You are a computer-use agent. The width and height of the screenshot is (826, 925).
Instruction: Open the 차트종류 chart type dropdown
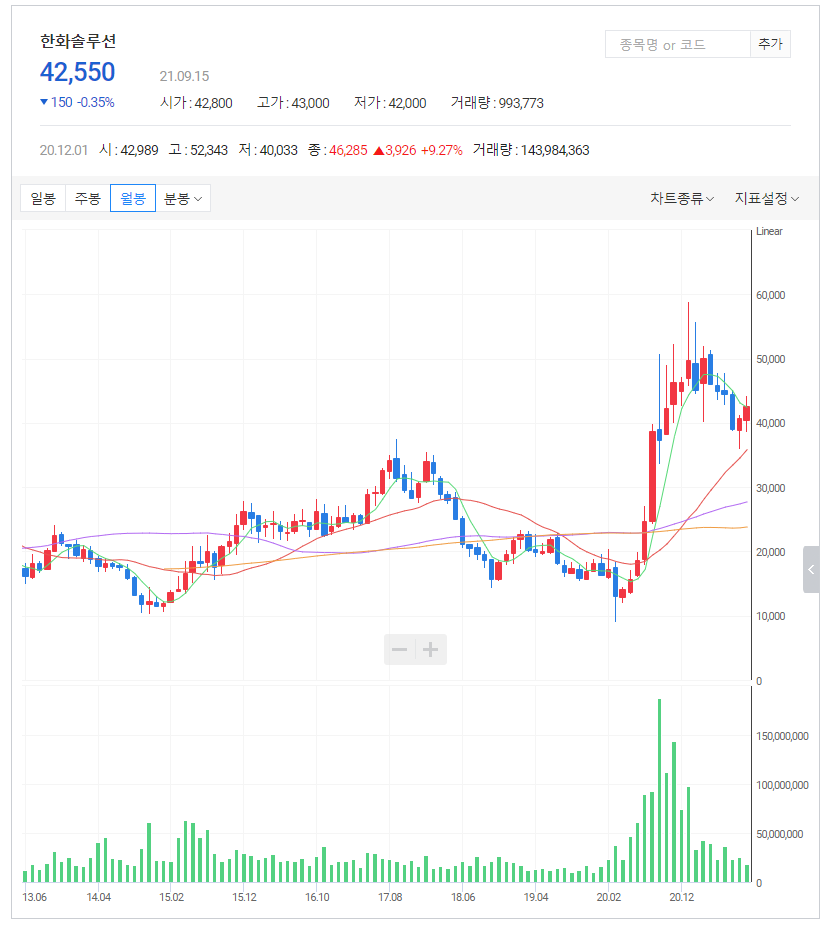682,198
